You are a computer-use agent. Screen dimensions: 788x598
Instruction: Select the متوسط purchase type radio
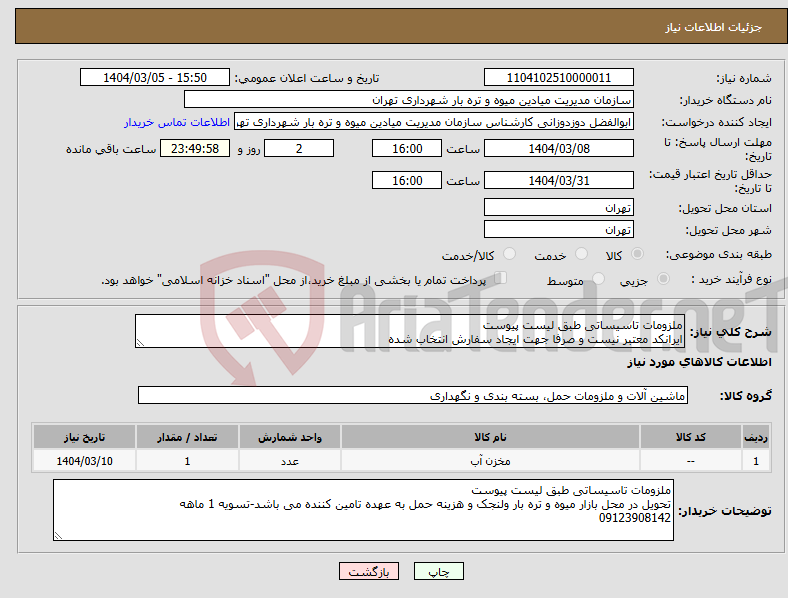click(x=599, y=278)
